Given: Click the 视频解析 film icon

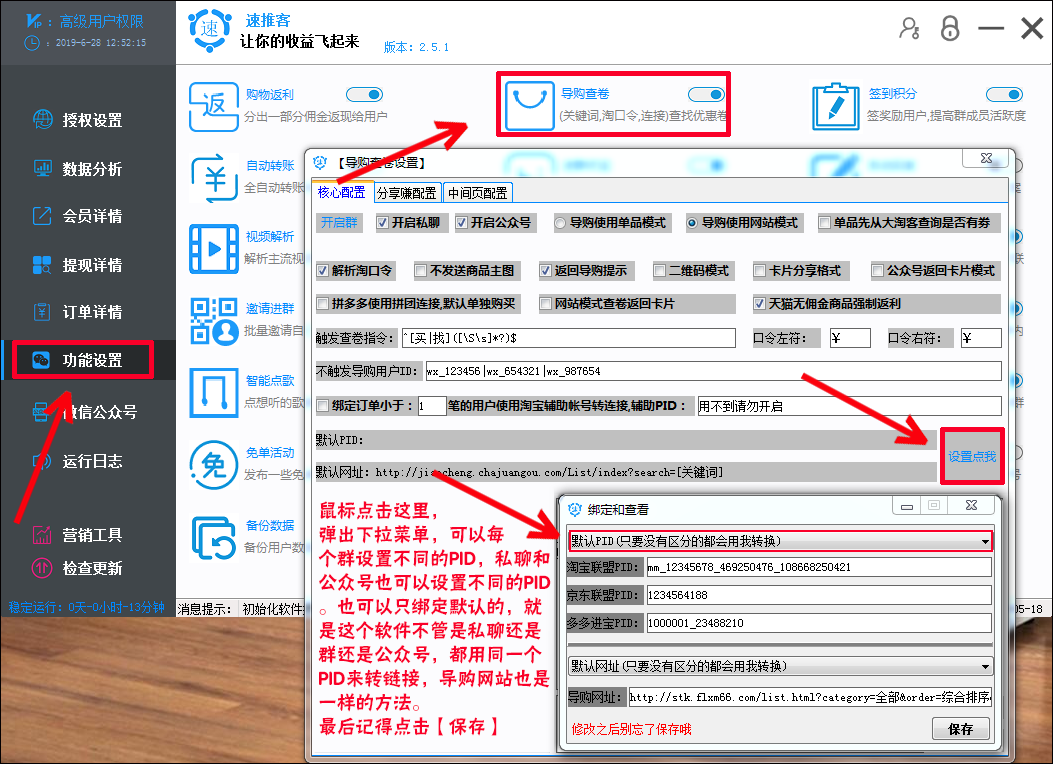Looking at the screenshot, I should click(x=214, y=249).
